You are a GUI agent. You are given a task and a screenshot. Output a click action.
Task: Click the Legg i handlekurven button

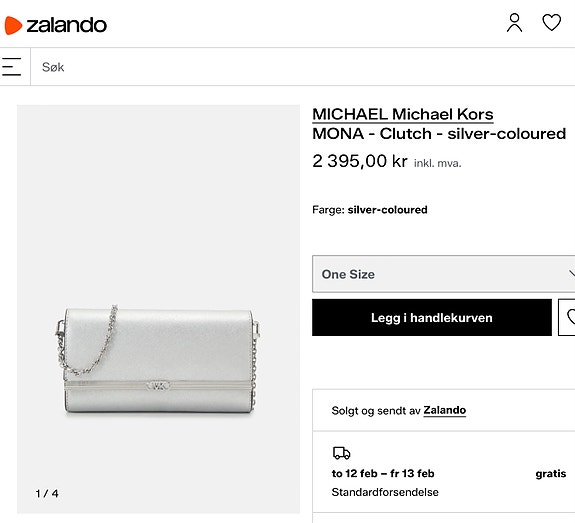point(432,317)
